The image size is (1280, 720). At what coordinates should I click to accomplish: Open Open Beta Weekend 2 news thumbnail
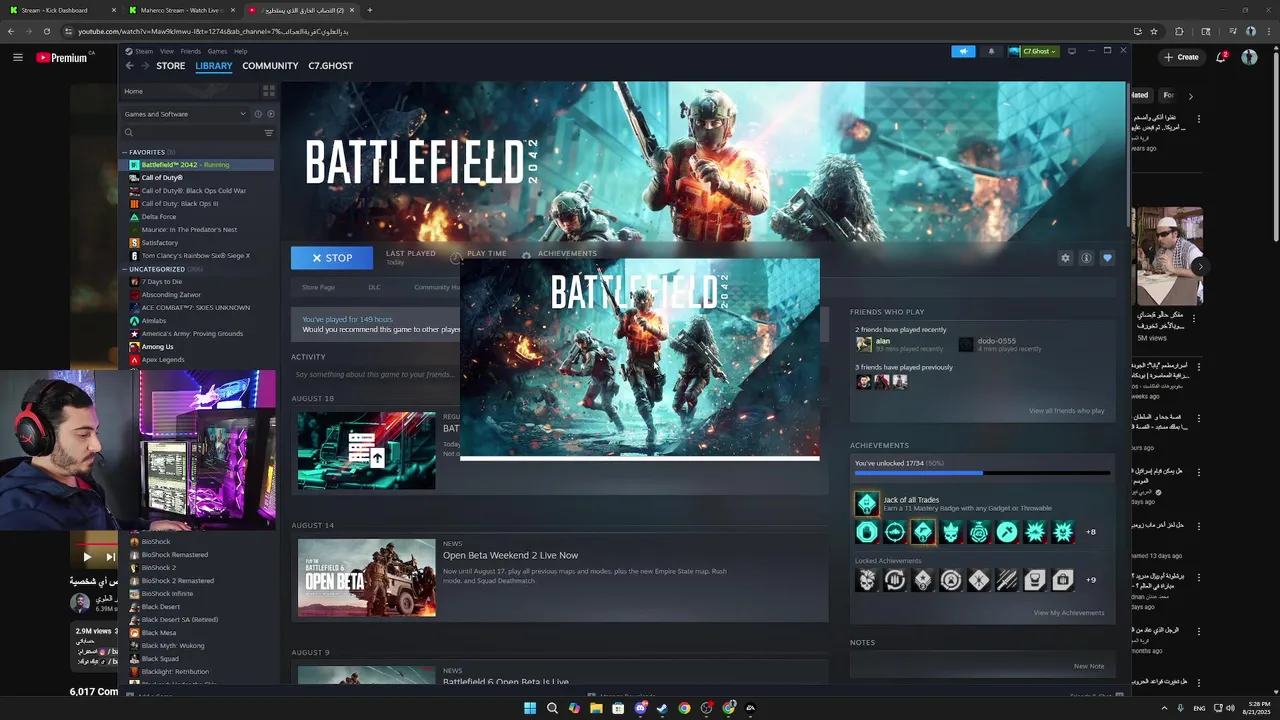pyautogui.click(x=366, y=578)
